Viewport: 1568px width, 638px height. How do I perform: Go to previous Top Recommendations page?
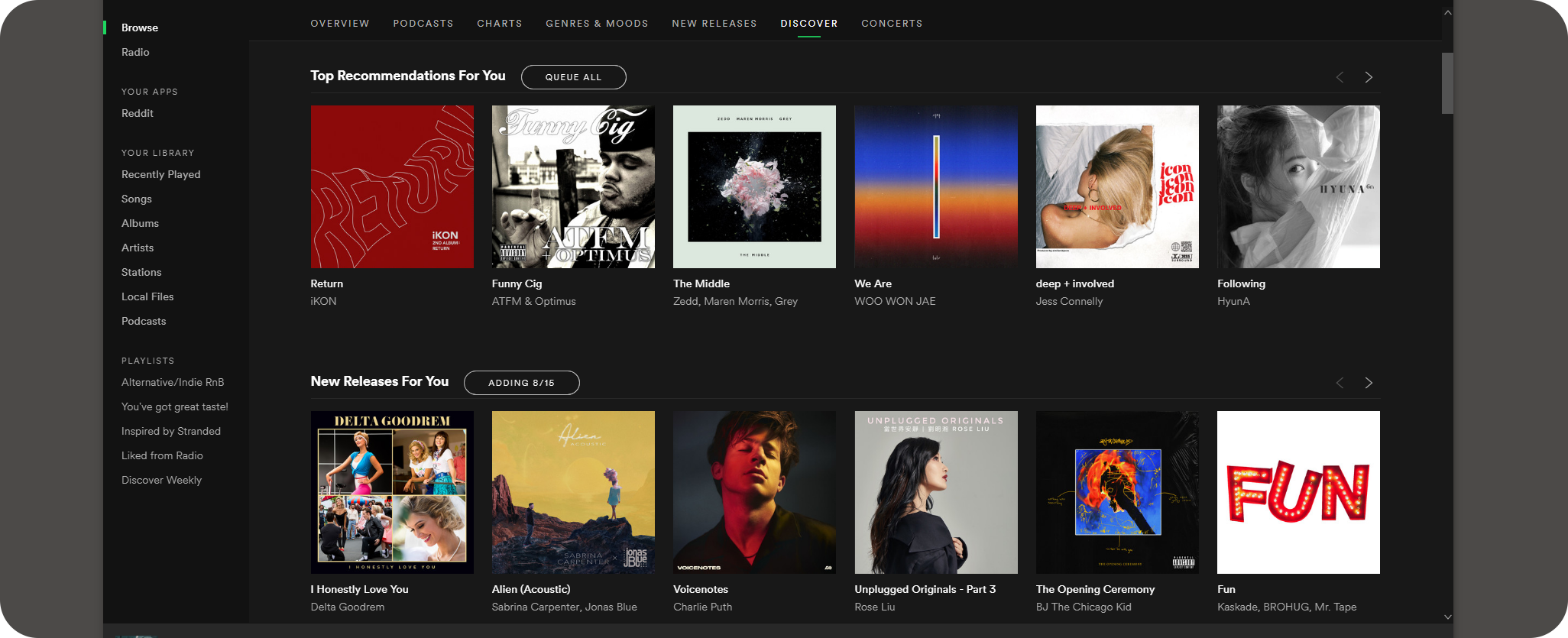(1340, 77)
